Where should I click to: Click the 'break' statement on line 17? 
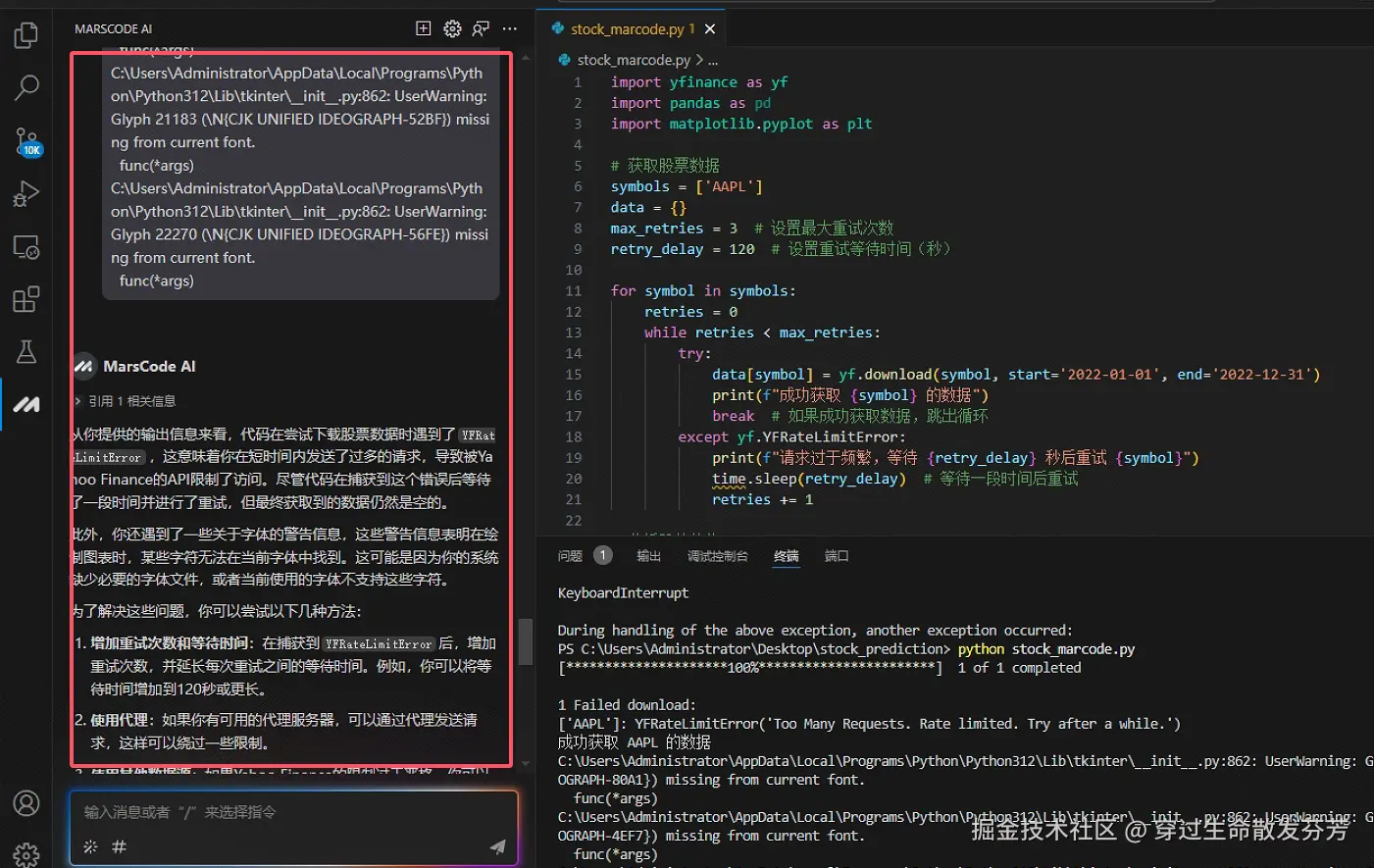(733, 416)
